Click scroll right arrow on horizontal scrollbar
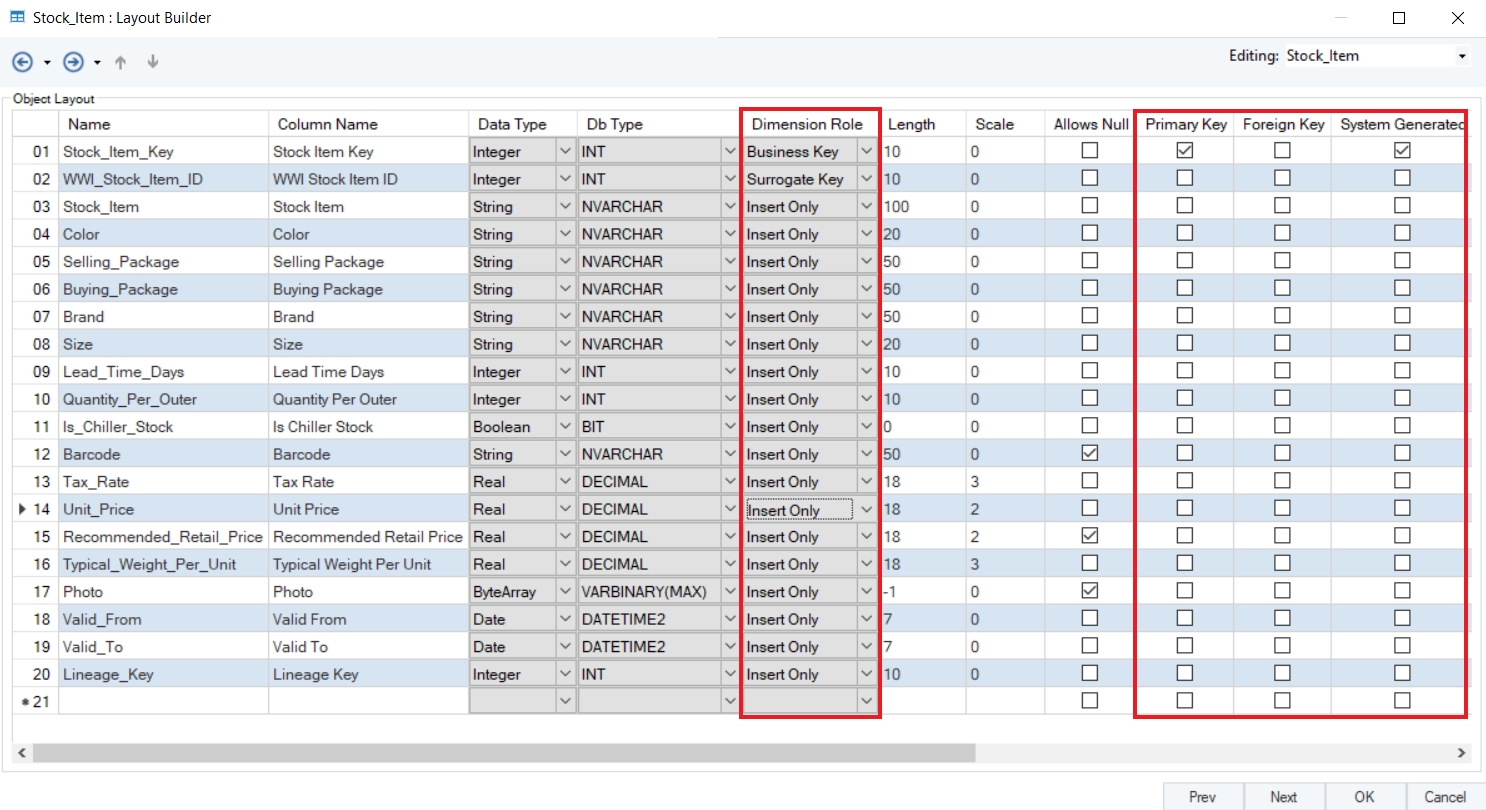Image resolution: width=1486 pixels, height=810 pixels. [x=1461, y=752]
